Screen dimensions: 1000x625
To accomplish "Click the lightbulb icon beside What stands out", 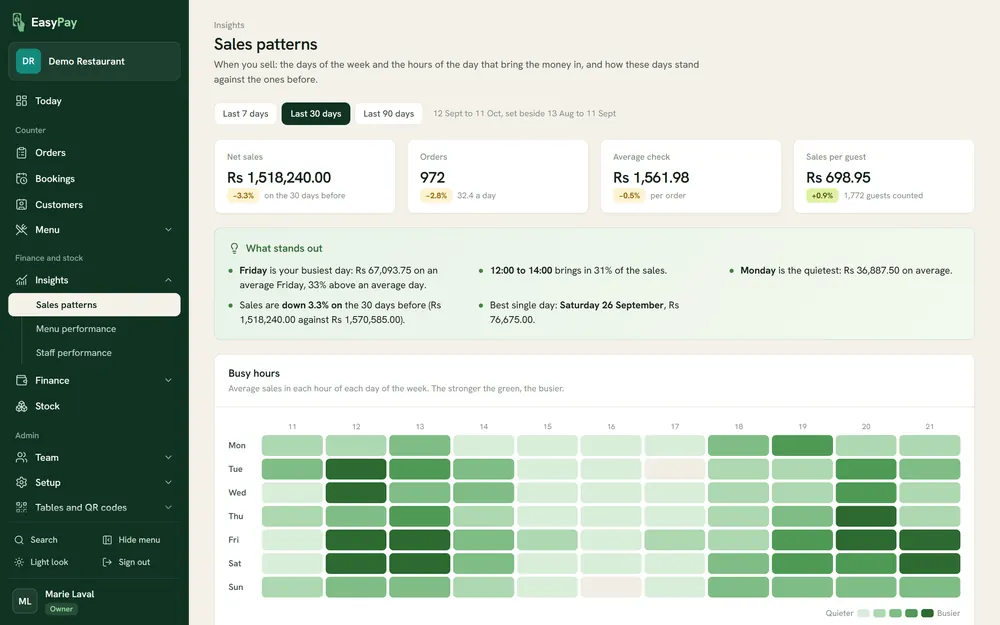I will pos(234,248).
